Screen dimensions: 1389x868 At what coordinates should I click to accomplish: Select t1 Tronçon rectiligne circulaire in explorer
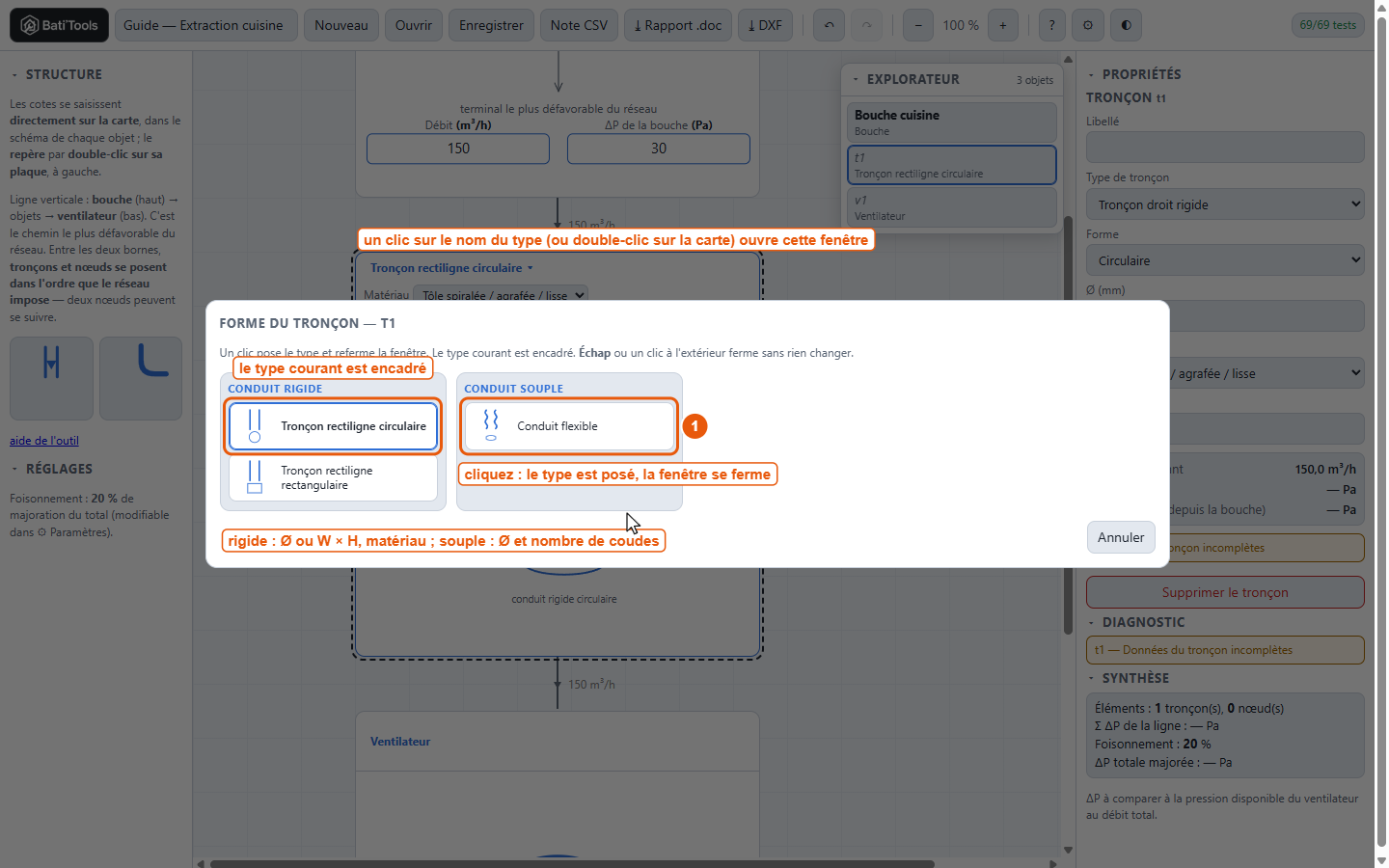[951, 165]
